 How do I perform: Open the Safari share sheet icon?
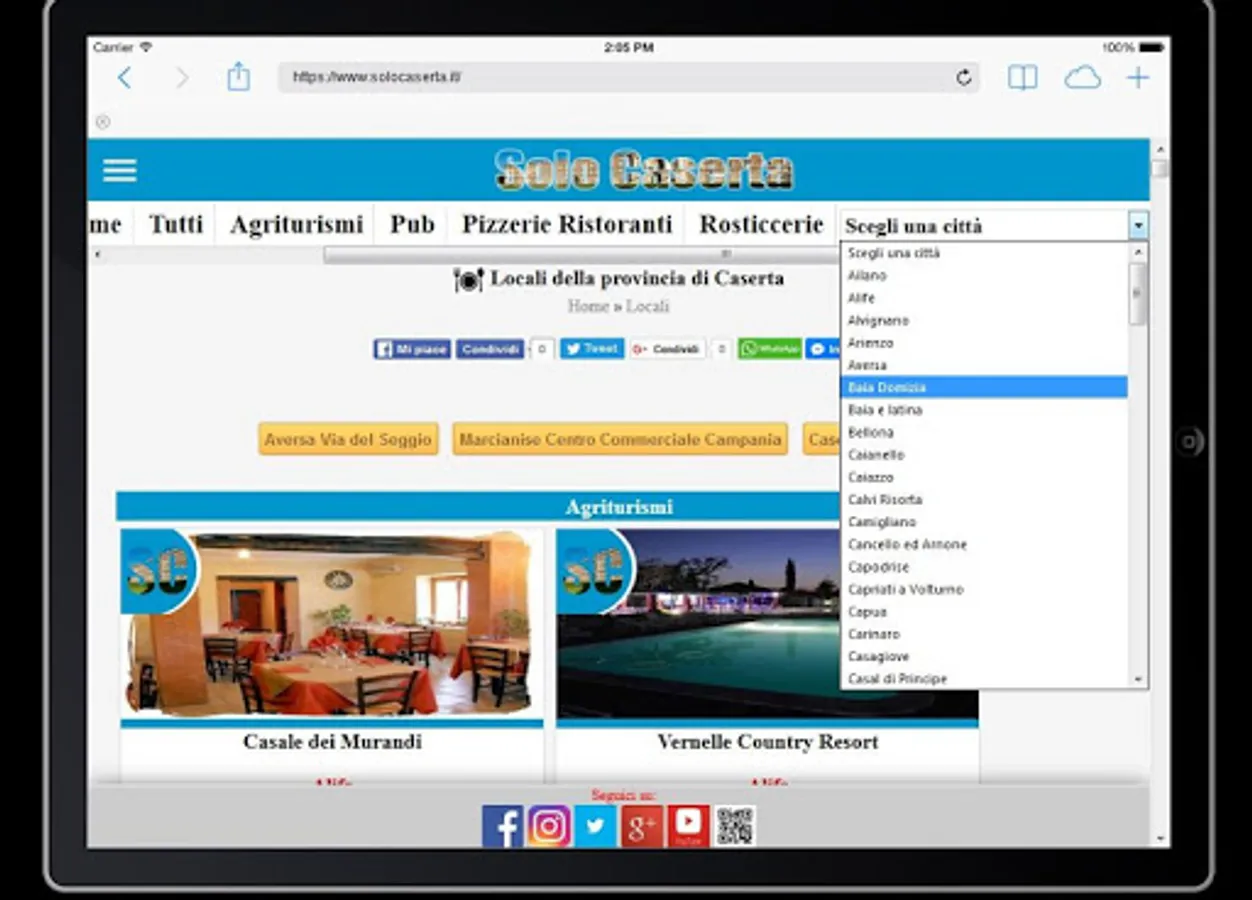tap(238, 77)
